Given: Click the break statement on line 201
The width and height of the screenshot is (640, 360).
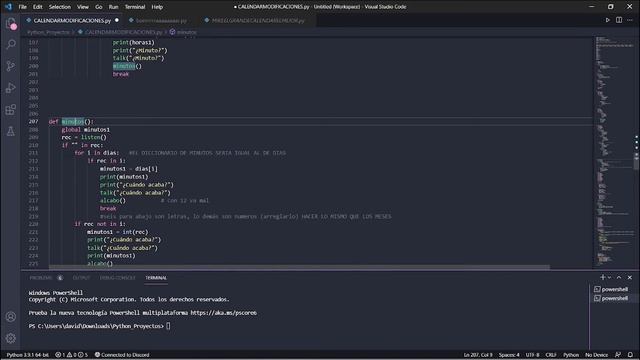Looking at the screenshot, I should 121,74.
